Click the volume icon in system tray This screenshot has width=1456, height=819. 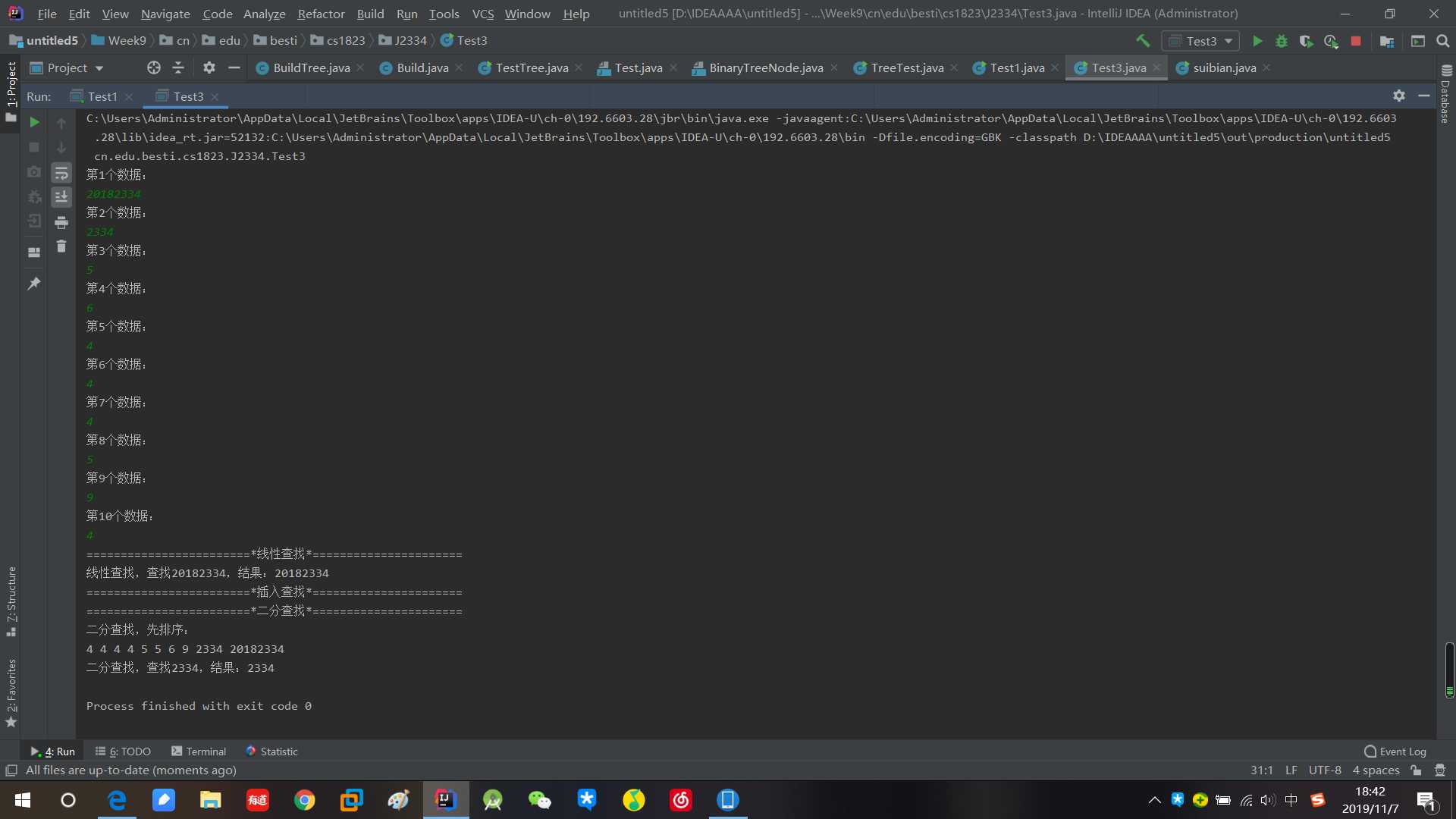click(x=1267, y=800)
